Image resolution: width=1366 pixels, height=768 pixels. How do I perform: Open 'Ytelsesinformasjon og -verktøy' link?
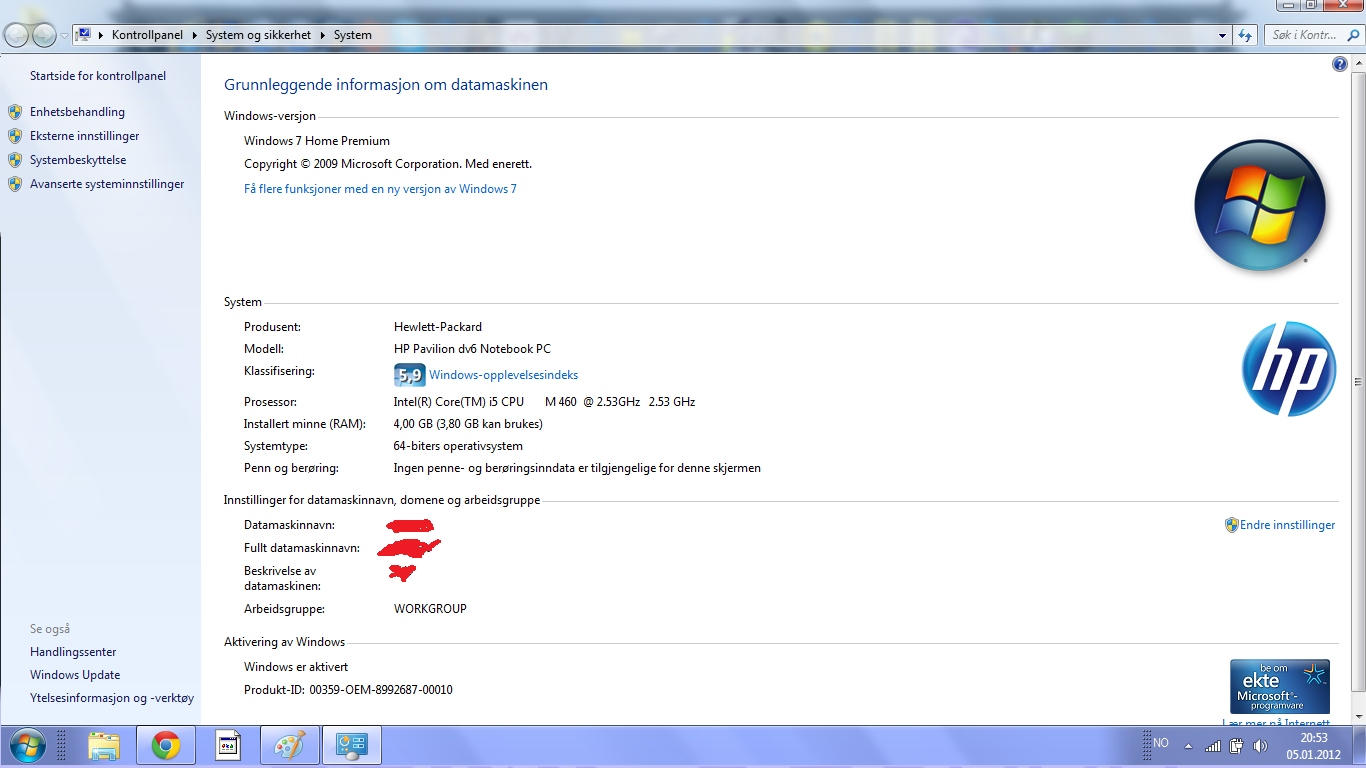click(x=112, y=698)
